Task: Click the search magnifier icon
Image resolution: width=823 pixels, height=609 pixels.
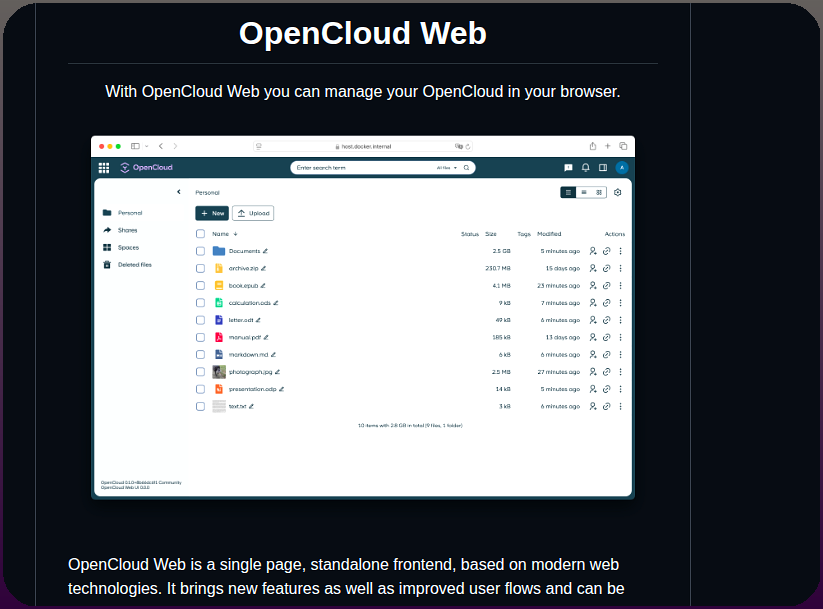Action: tap(466, 167)
